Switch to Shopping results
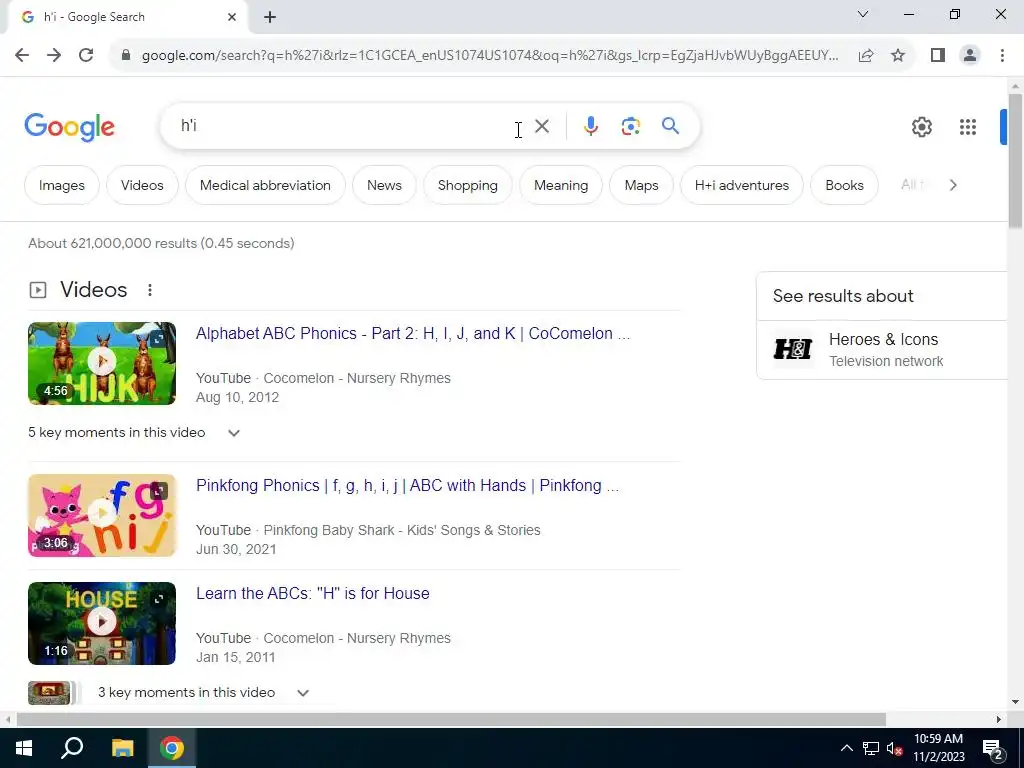The width and height of the screenshot is (1024, 768). click(468, 185)
